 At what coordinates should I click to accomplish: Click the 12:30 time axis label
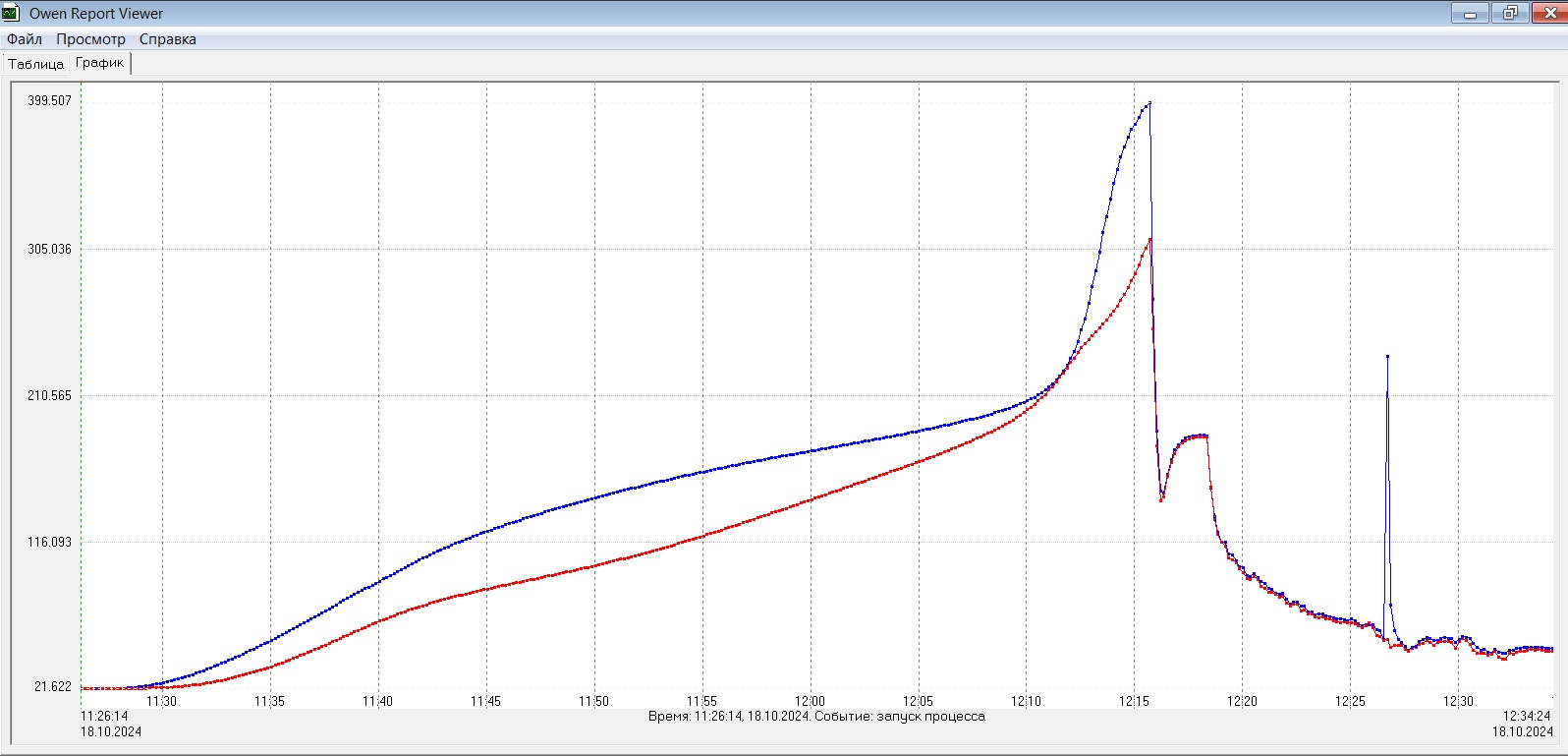(1459, 701)
